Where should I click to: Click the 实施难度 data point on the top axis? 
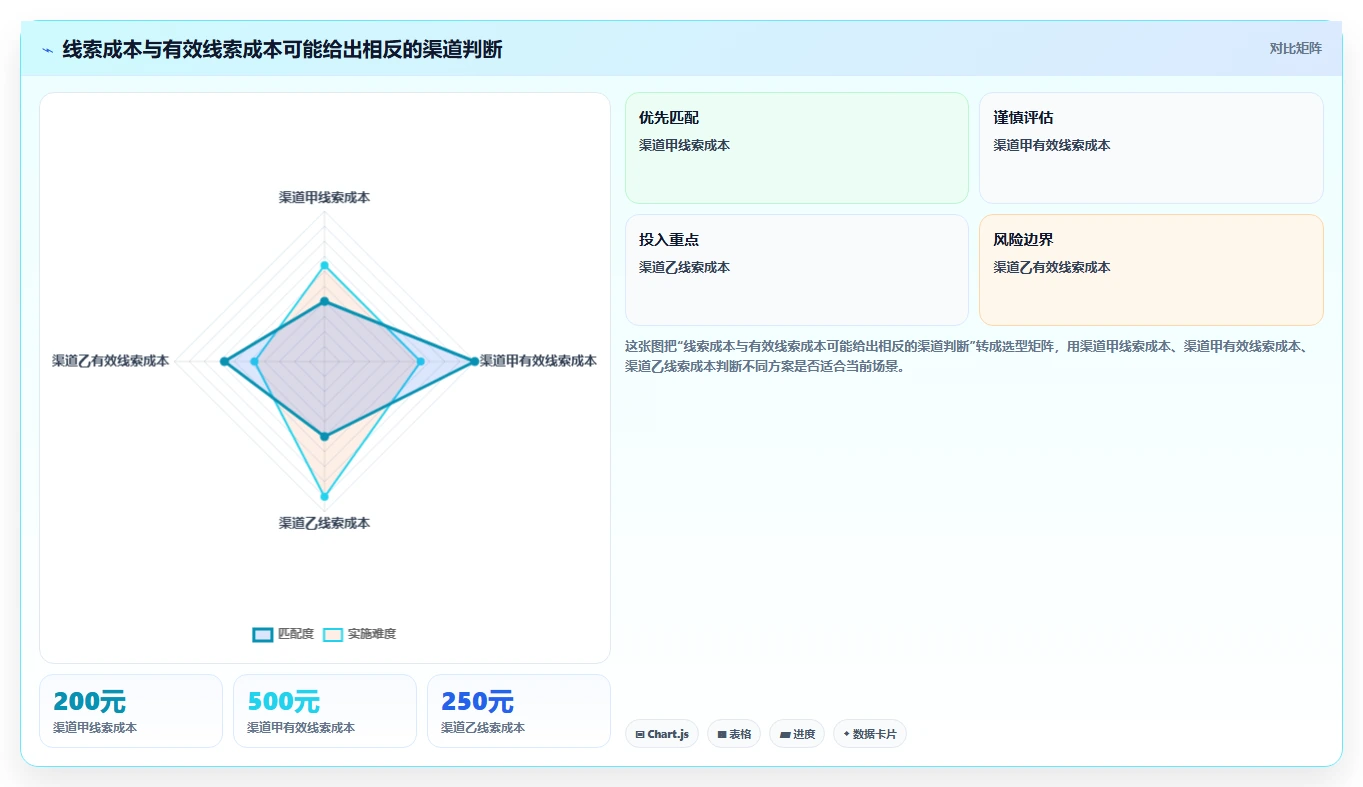coord(324,265)
